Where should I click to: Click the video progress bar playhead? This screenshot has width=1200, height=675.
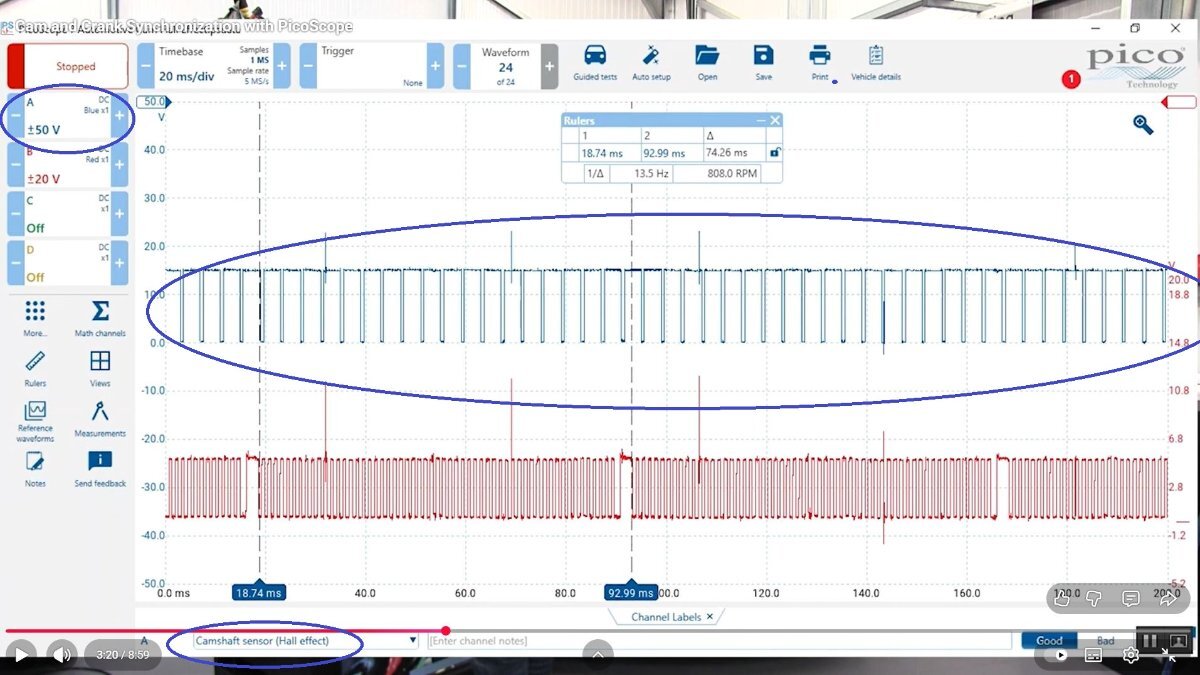click(x=446, y=630)
